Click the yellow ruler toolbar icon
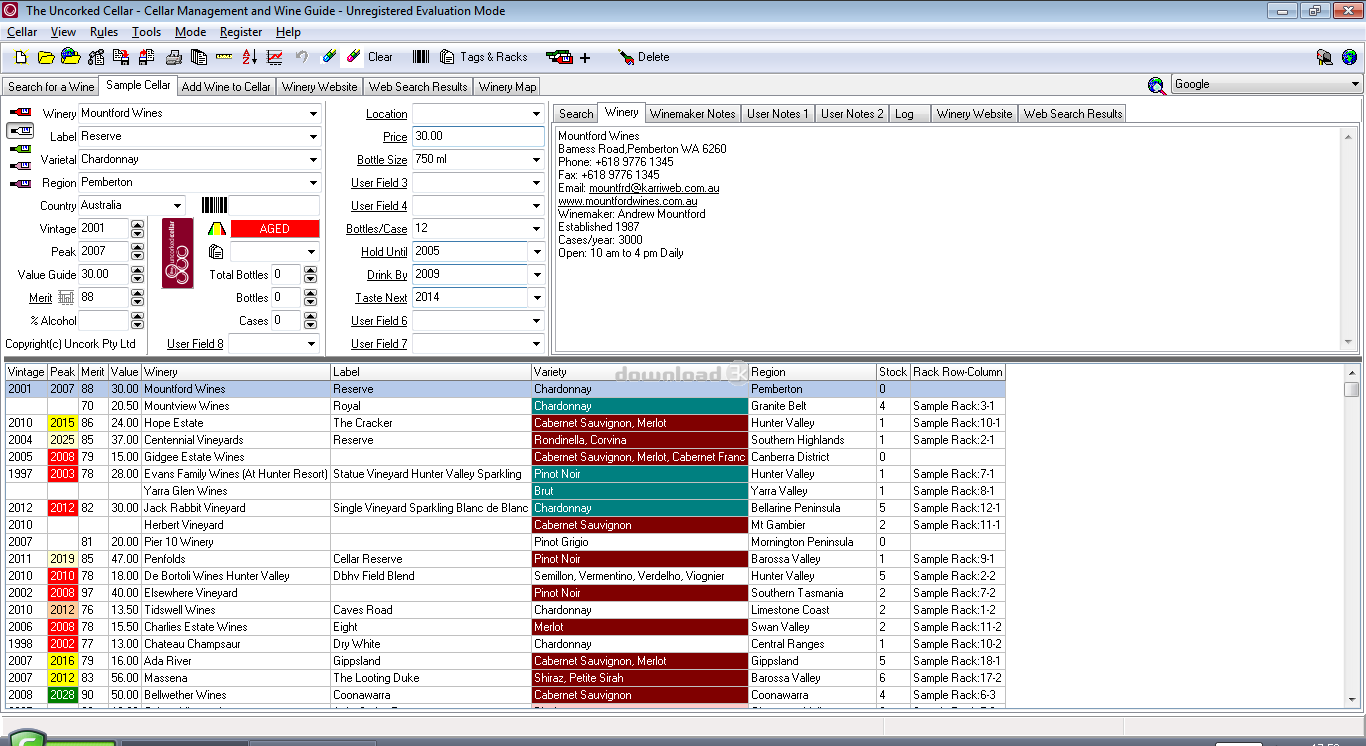The height and width of the screenshot is (746, 1366). pos(223,57)
